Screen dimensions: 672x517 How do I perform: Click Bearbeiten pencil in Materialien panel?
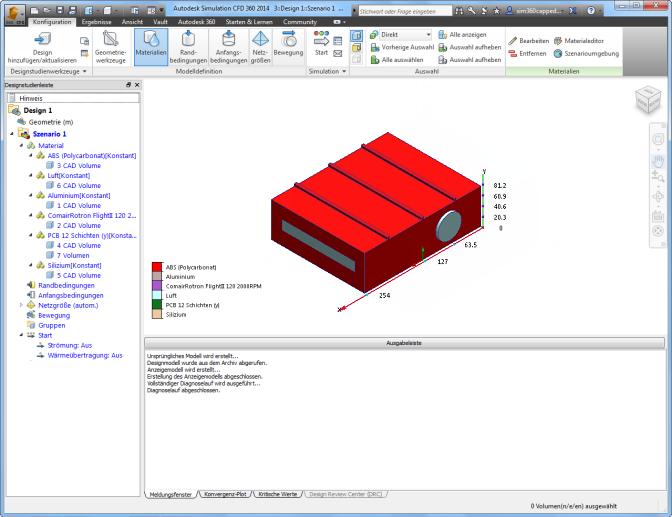coord(528,41)
